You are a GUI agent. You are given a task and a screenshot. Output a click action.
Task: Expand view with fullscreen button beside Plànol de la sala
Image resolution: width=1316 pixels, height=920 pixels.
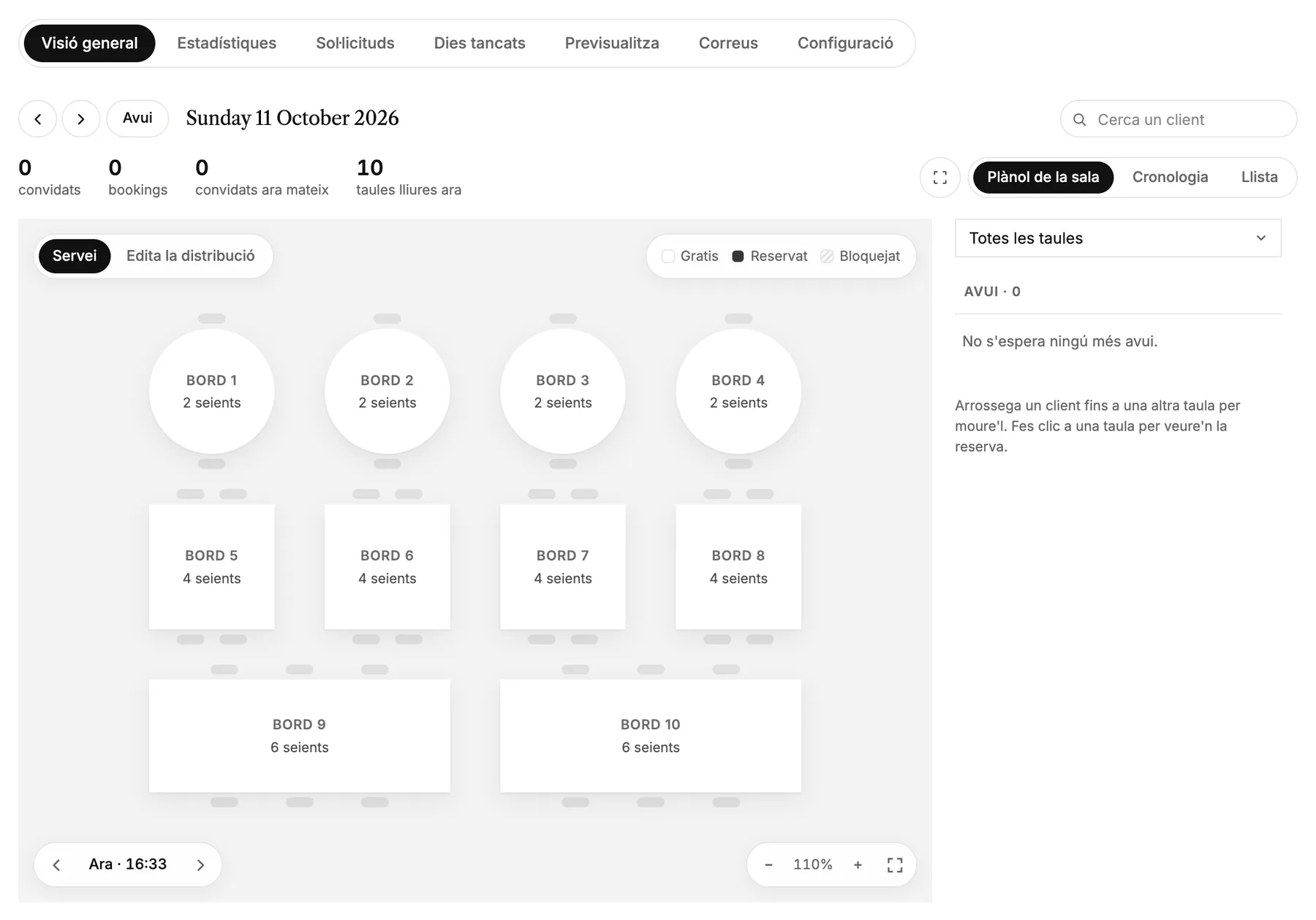(940, 178)
